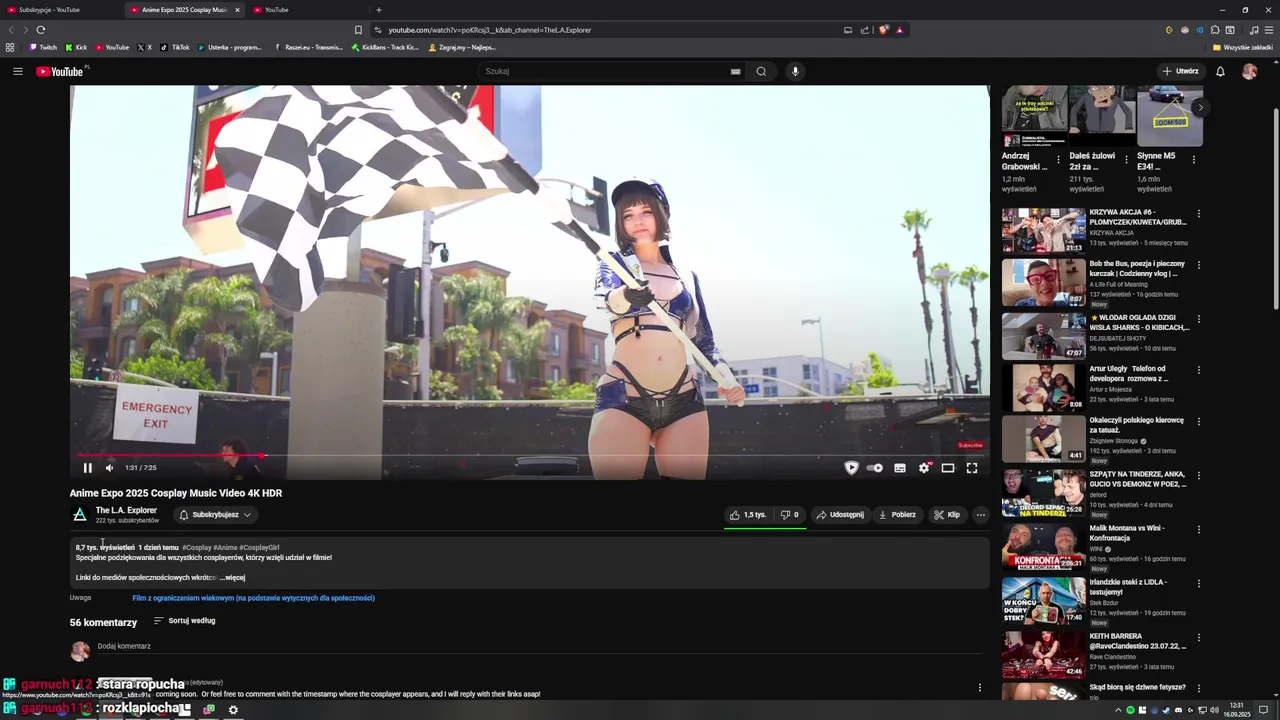Screen dimensions: 1280x720
Task: Expand the description with ...więcej
Action: (233, 578)
